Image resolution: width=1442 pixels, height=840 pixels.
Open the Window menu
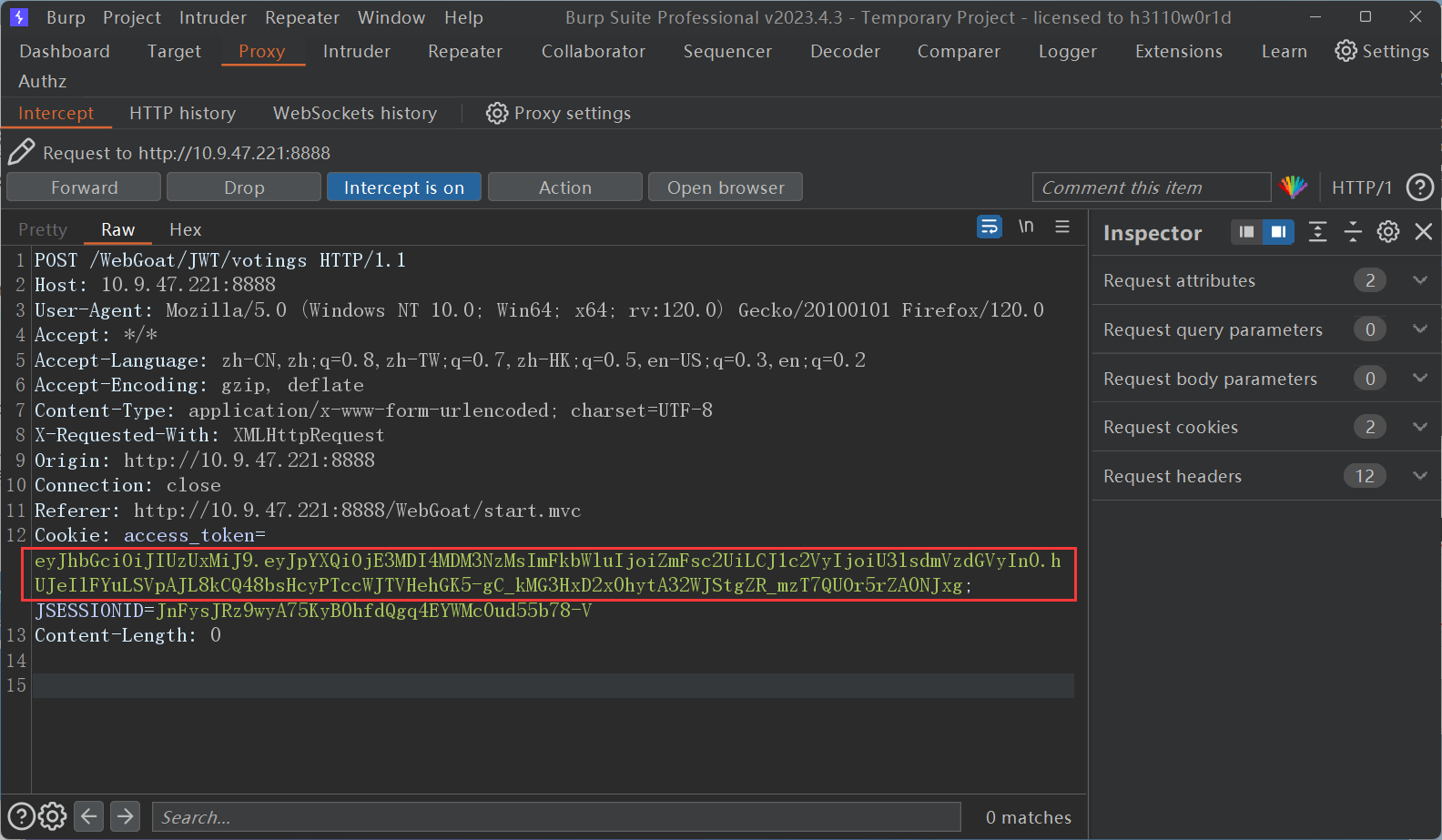[391, 17]
